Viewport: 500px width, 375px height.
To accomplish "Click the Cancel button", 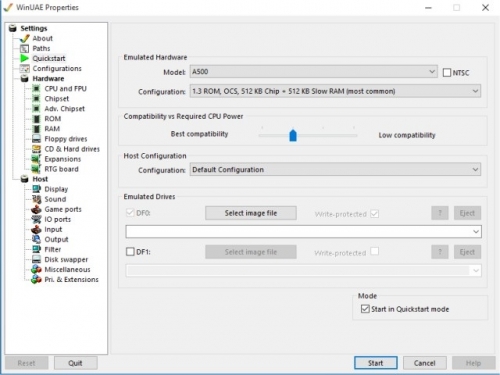I will [425, 363].
